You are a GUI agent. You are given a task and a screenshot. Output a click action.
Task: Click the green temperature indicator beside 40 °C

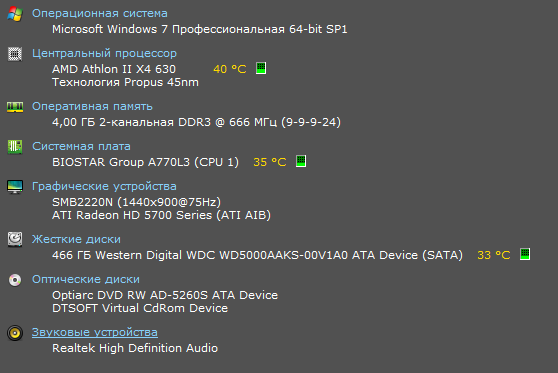pyautogui.click(x=261, y=68)
